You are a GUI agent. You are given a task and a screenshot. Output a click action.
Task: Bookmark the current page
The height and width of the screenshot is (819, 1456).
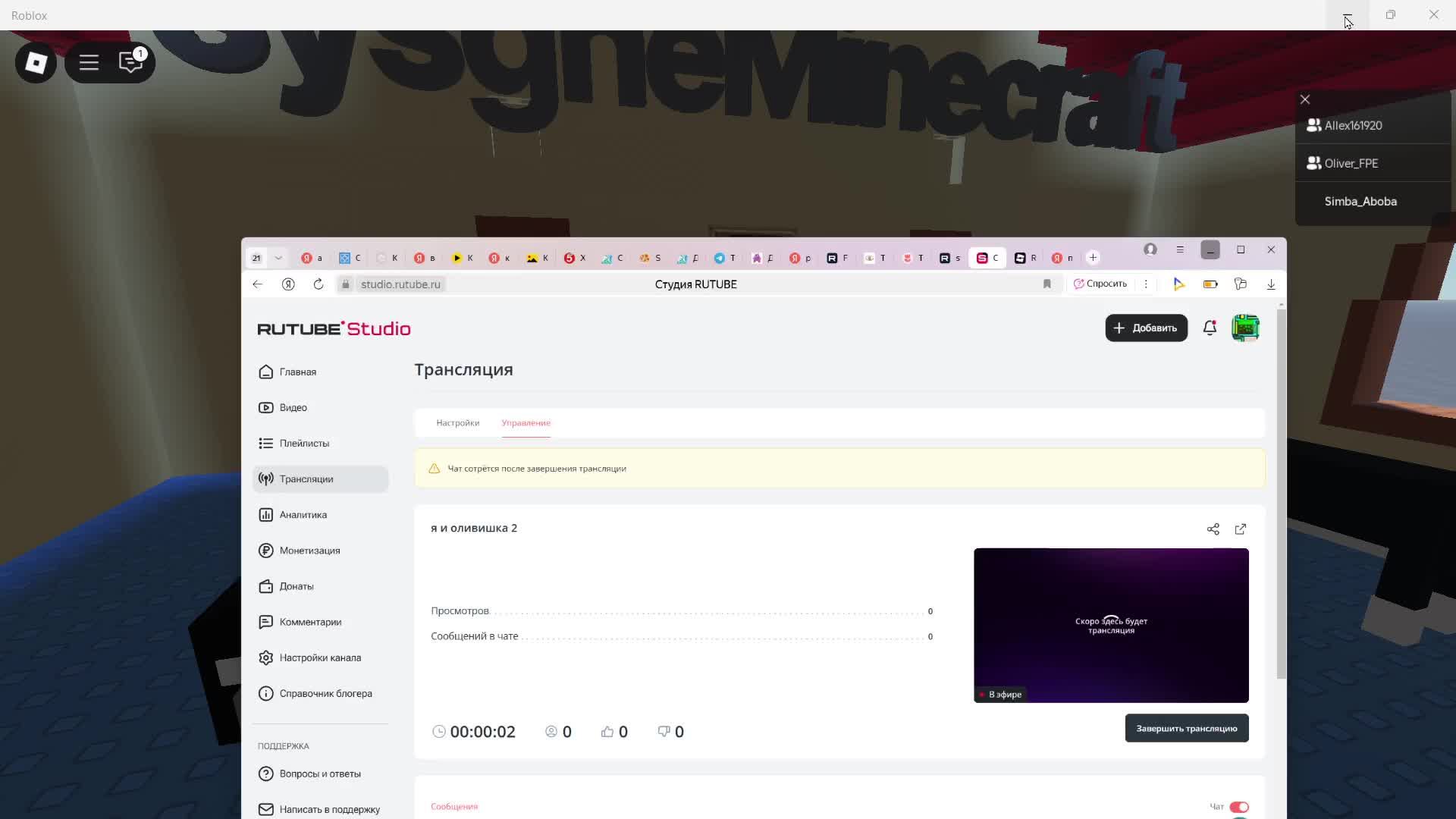click(1047, 284)
